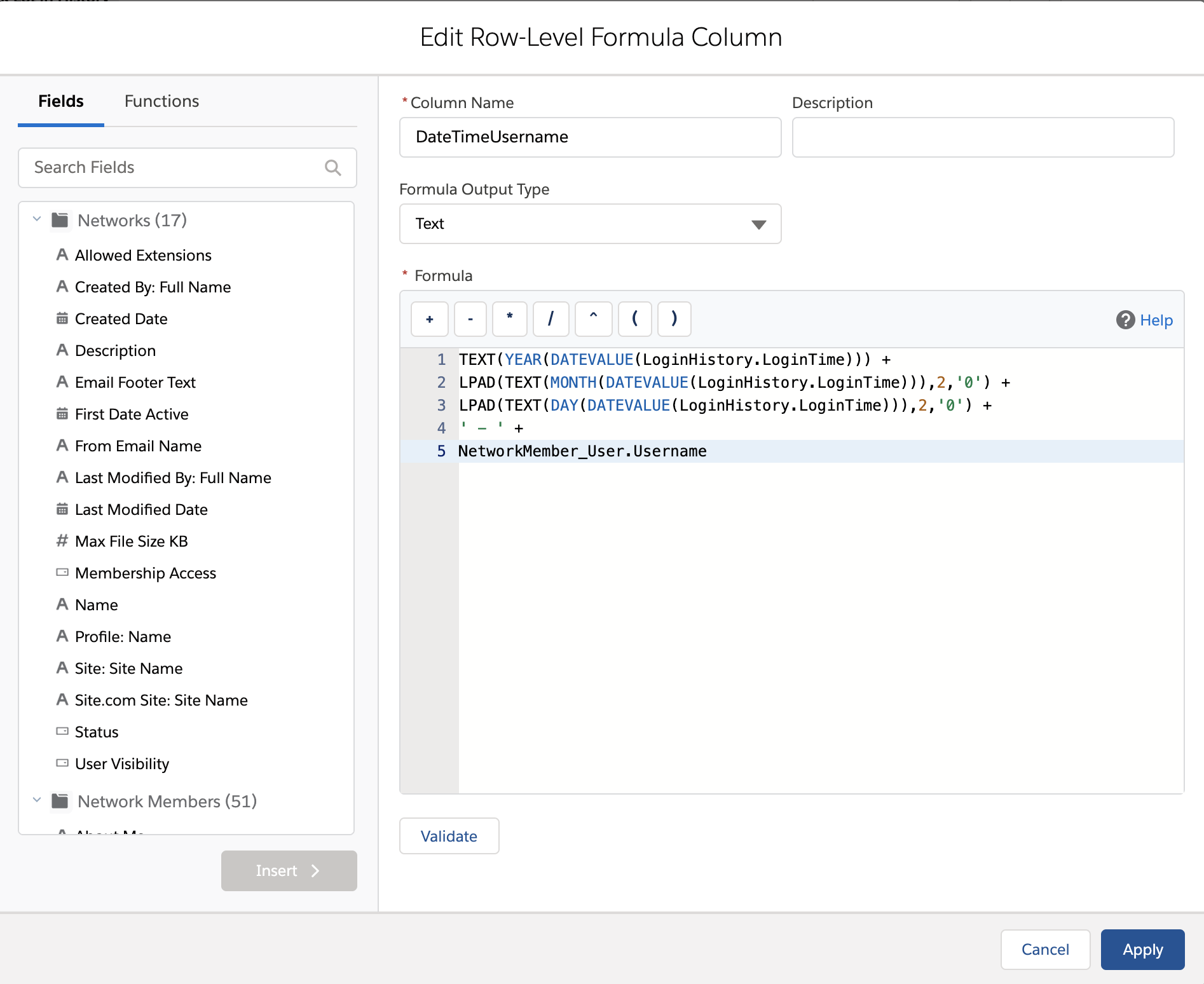This screenshot has width=1204, height=984.
Task: Insert a close parenthesis
Action: pos(674,319)
